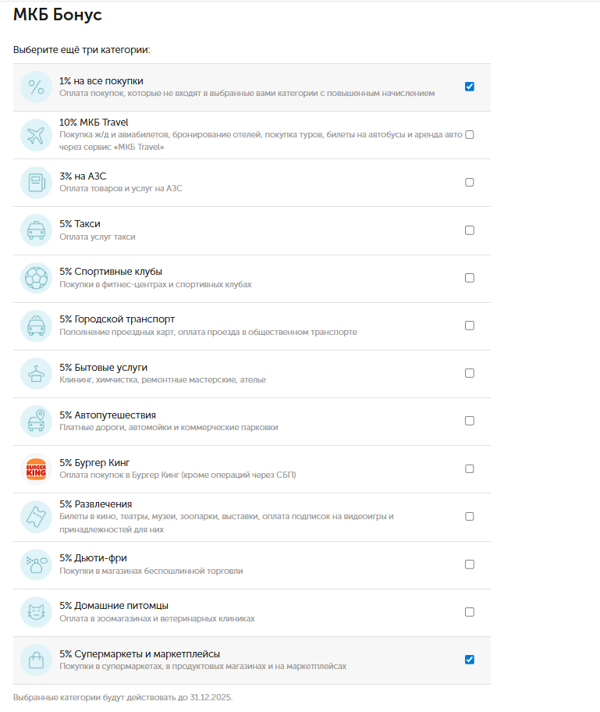The height and width of the screenshot is (712, 600).
Task: Click the ticket icon for entertainment
Action: pos(36,517)
